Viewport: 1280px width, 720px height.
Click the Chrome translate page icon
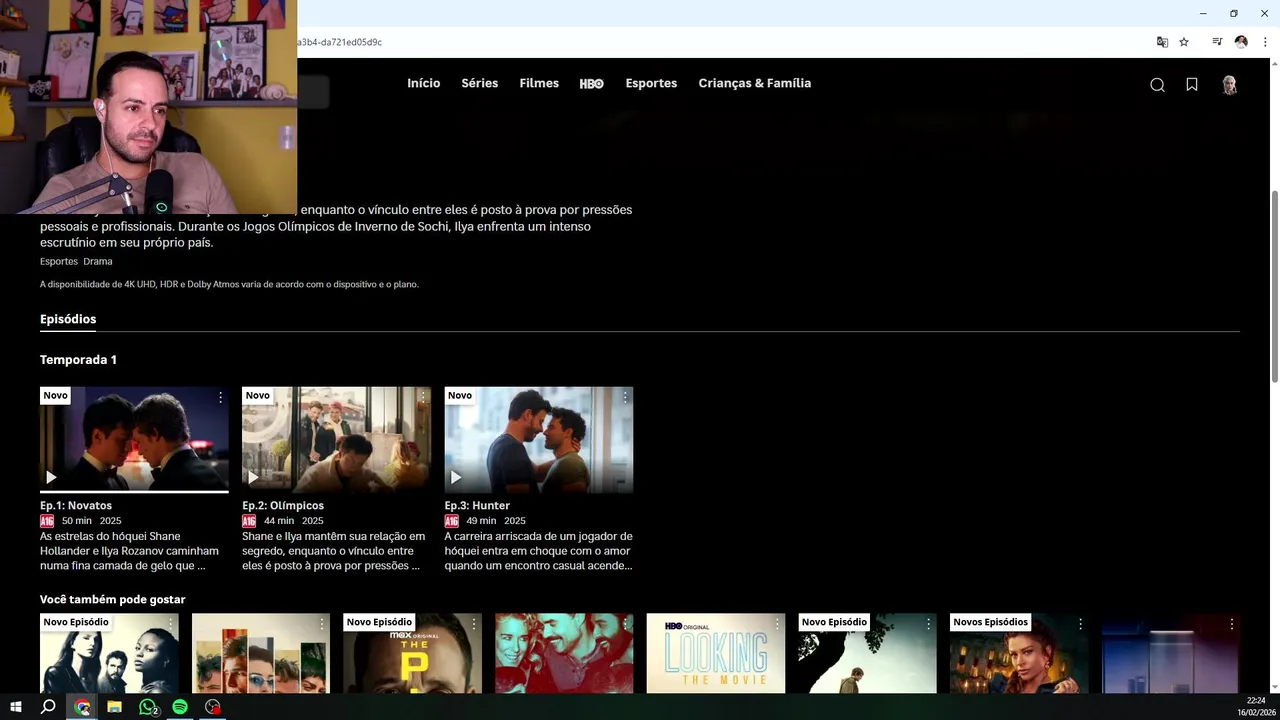tap(1162, 42)
